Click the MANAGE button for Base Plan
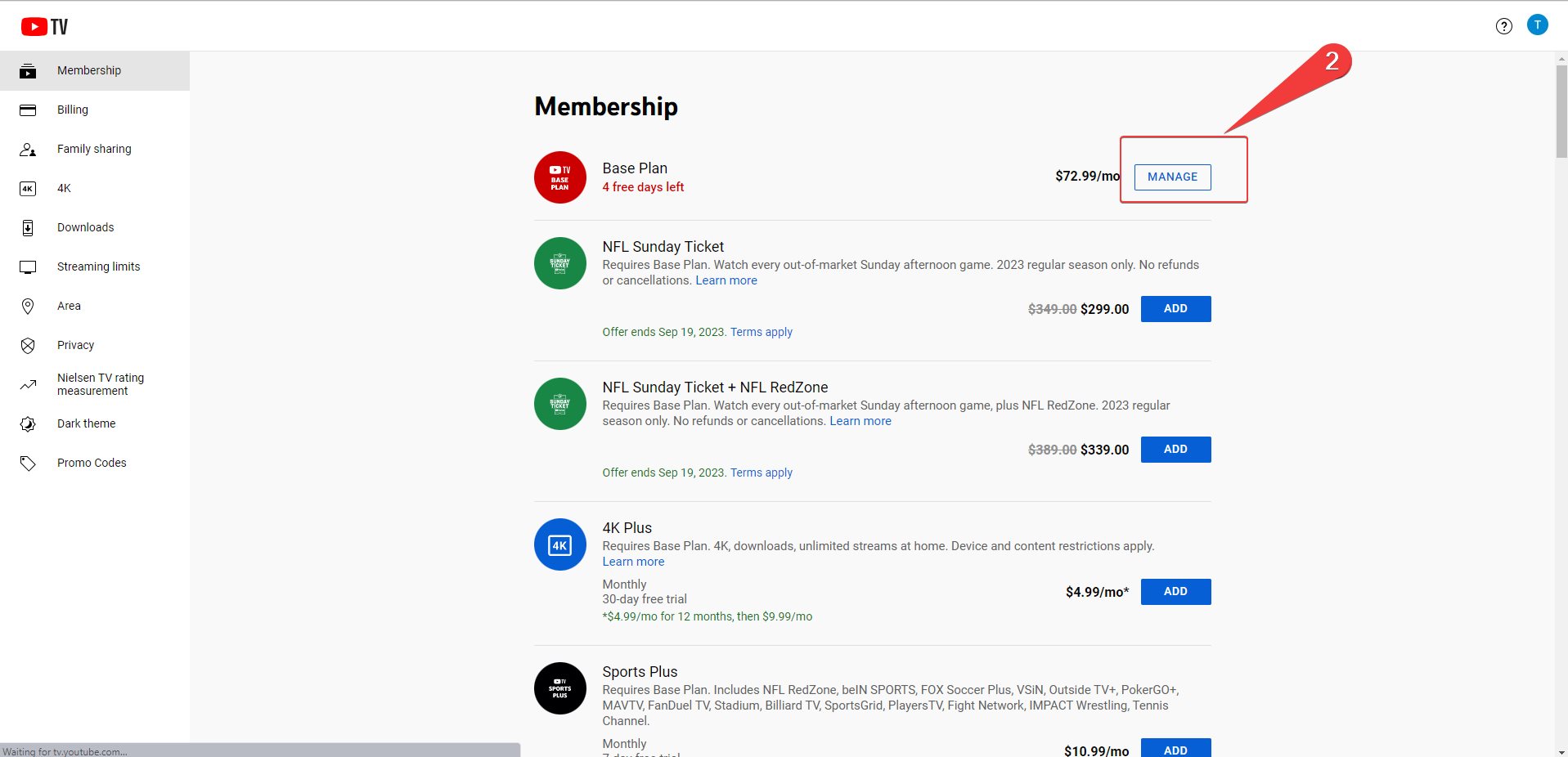Image resolution: width=1568 pixels, height=757 pixels. 1172,177
